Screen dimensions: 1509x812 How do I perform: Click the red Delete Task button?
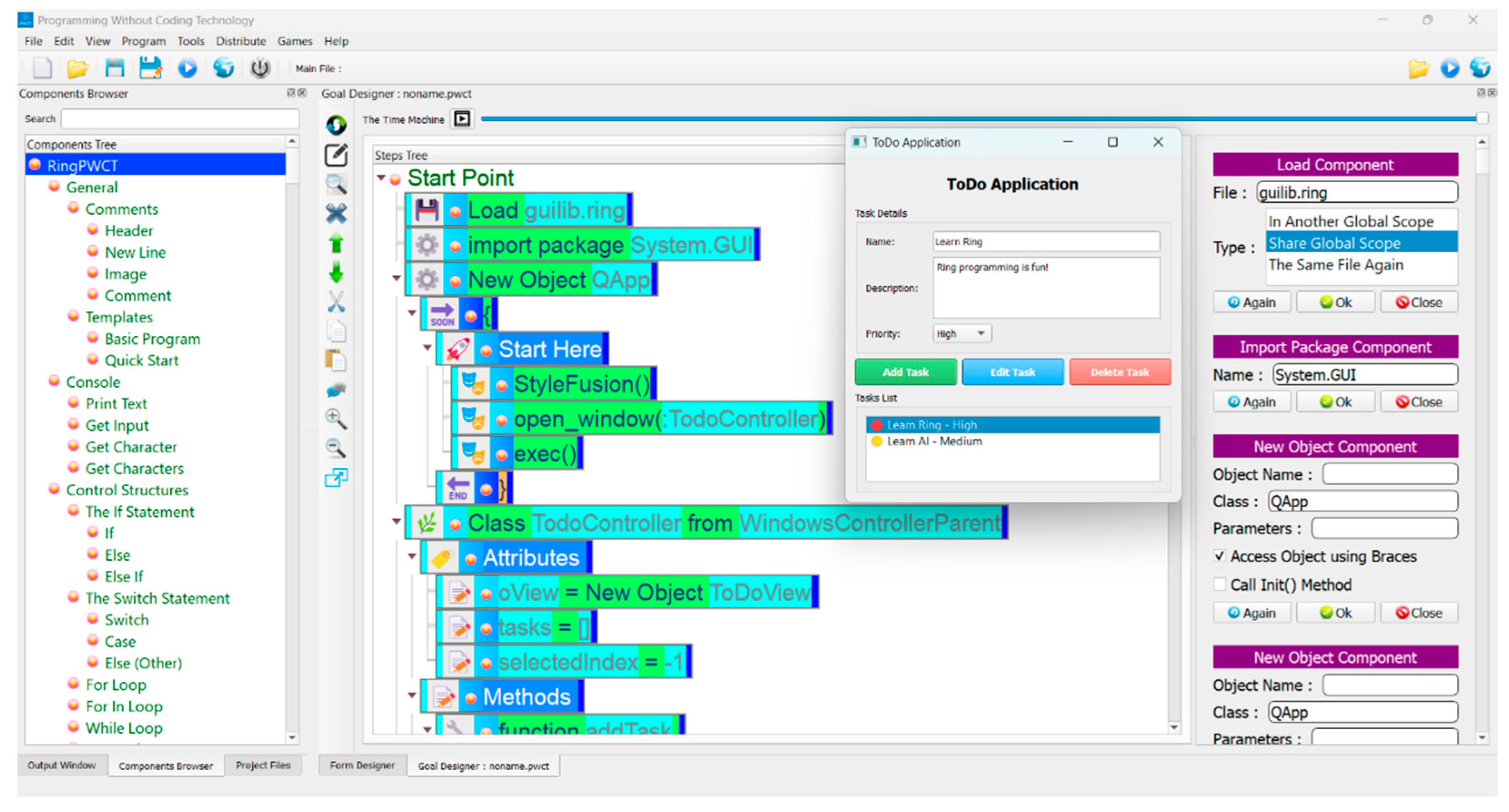pyautogui.click(x=1119, y=372)
